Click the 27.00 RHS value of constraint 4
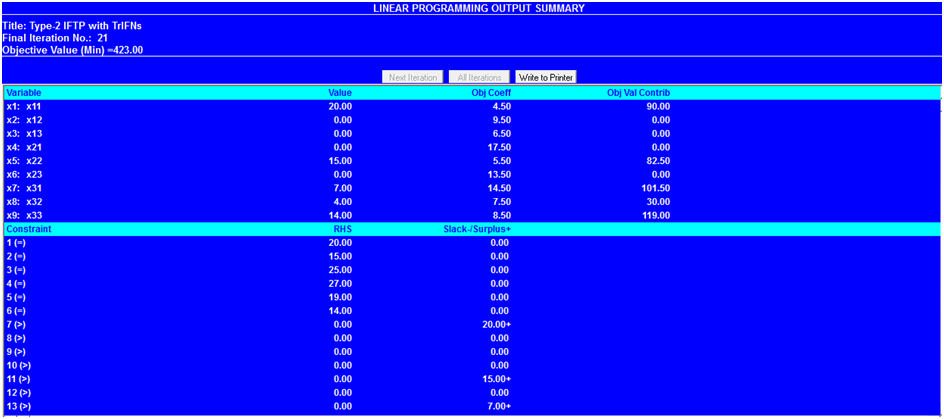944x419 pixels. point(340,283)
